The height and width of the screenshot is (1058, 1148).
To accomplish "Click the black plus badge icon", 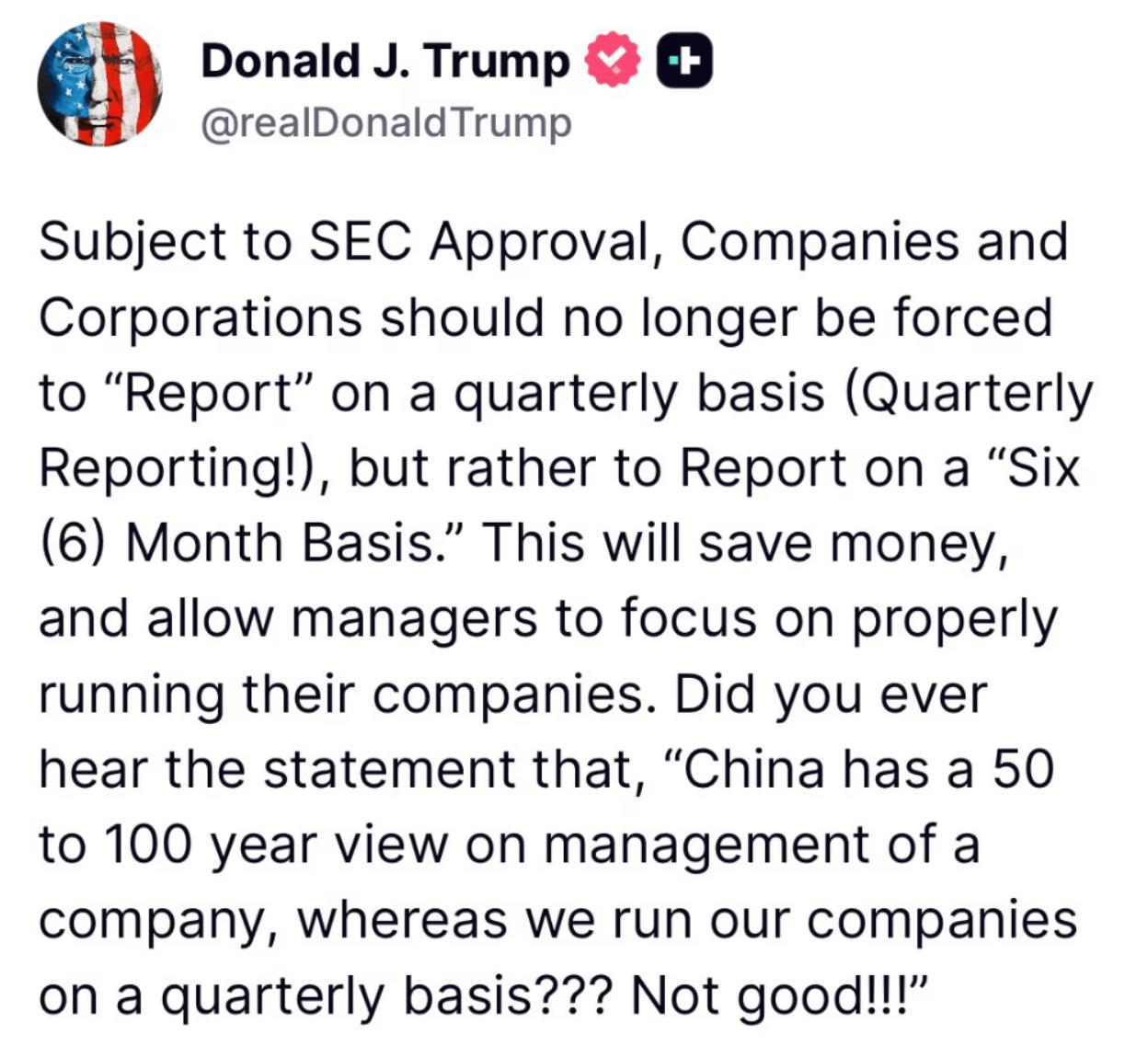I will click(684, 61).
